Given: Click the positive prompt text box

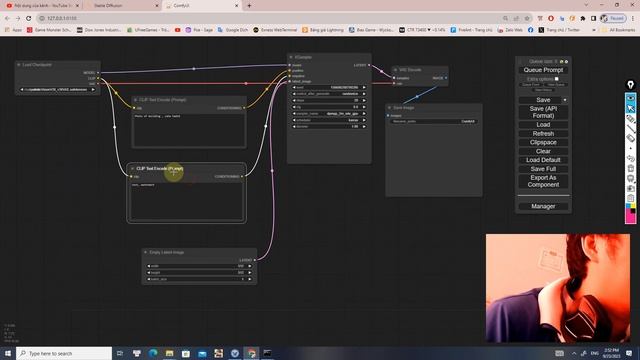Looking at the screenshot, I should [189, 129].
